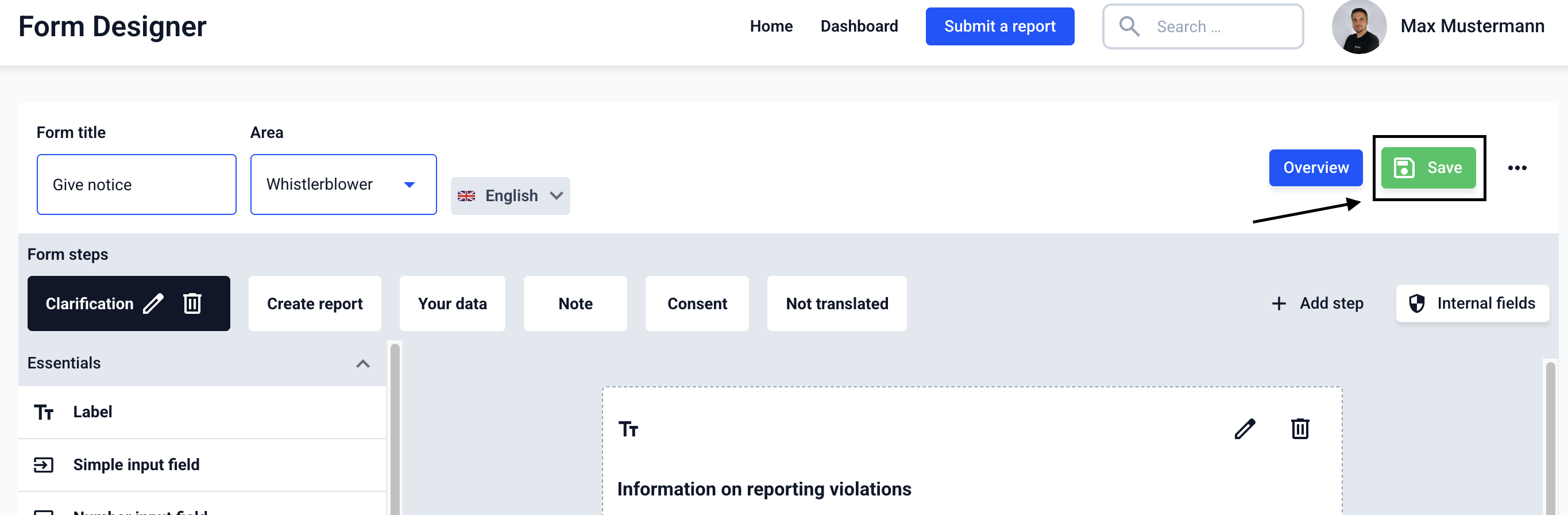Open the Dashboard link

pos(859,26)
